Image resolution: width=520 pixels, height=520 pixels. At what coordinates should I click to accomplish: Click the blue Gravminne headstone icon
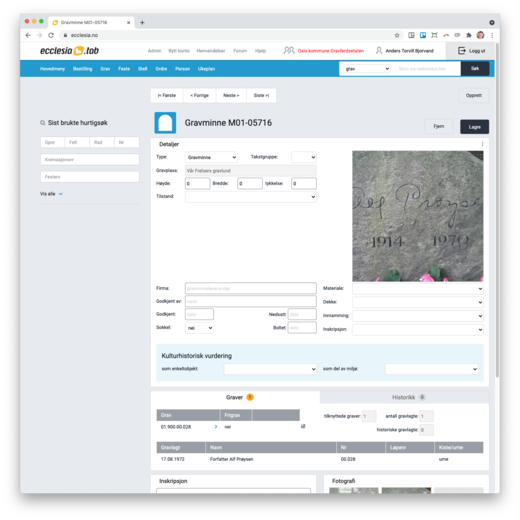165,123
